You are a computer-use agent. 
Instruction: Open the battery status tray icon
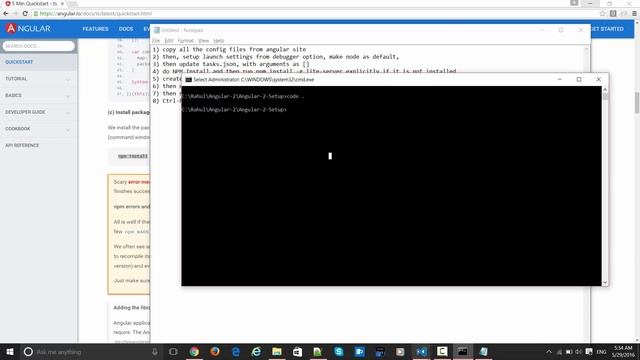(x=569, y=352)
